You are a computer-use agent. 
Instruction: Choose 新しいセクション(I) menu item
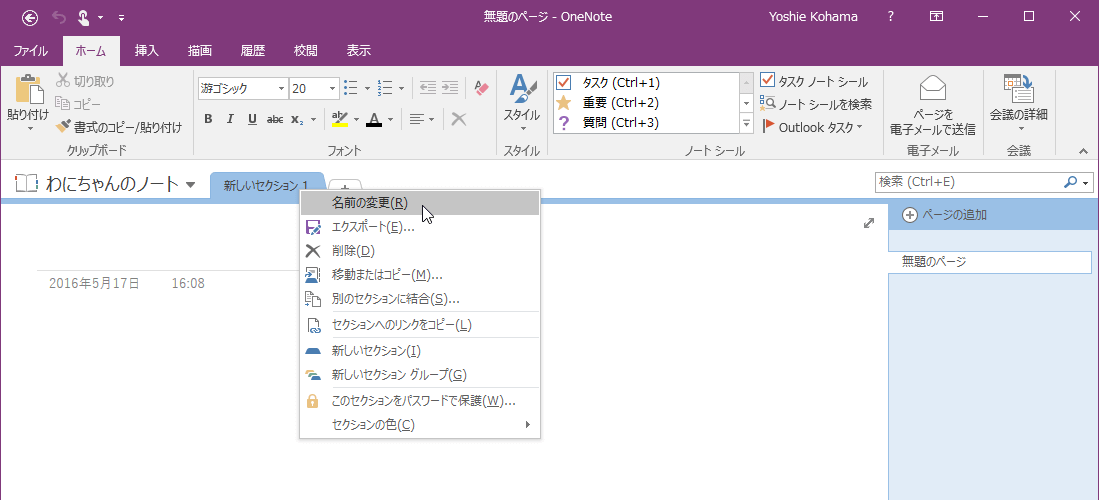tap(420, 351)
